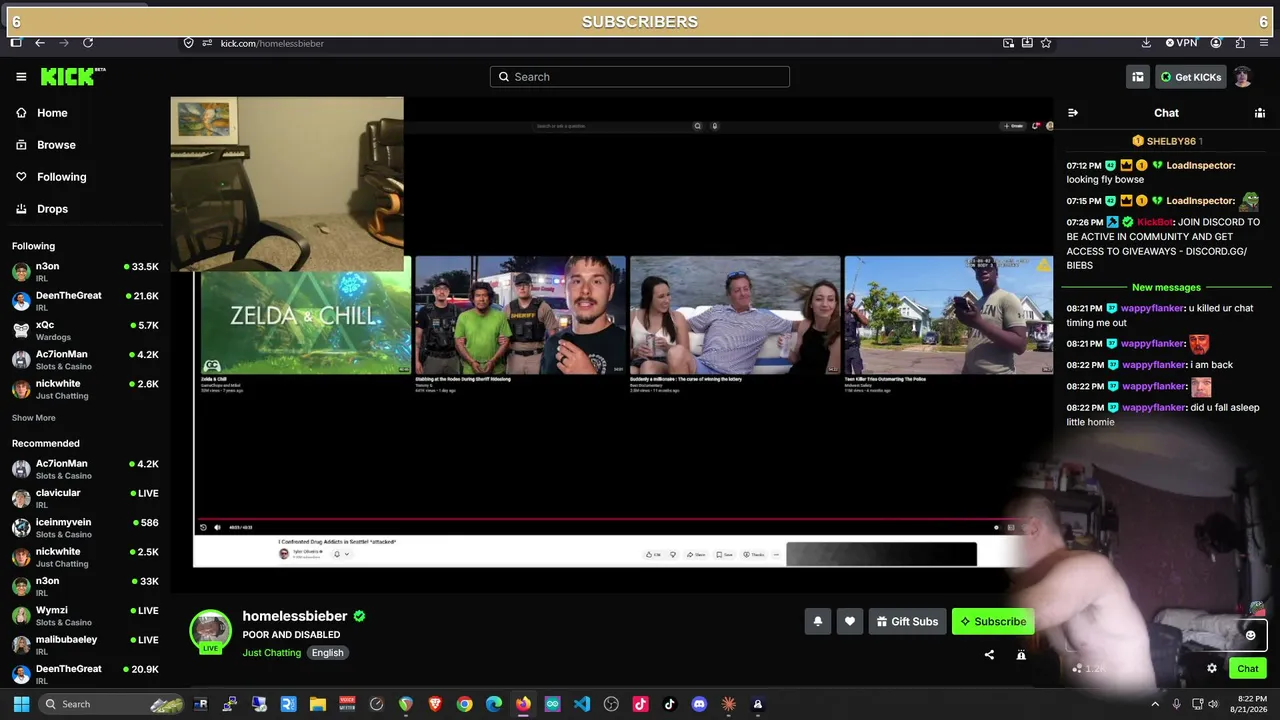Open the browser extensions puzzle icon
This screenshot has height=720, width=1280.
click(1240, 43)
